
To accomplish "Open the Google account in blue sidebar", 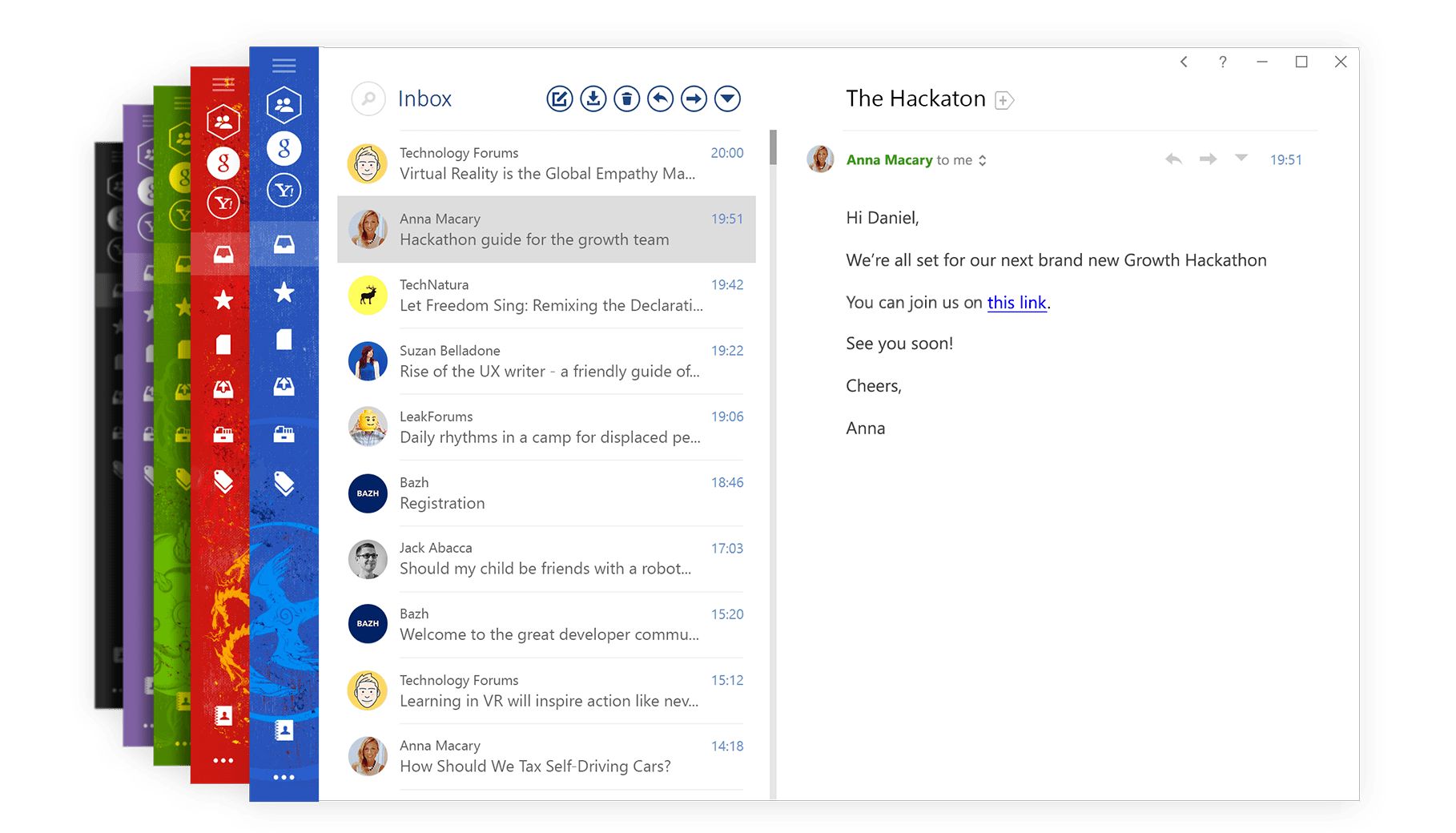I will [284, 148].
